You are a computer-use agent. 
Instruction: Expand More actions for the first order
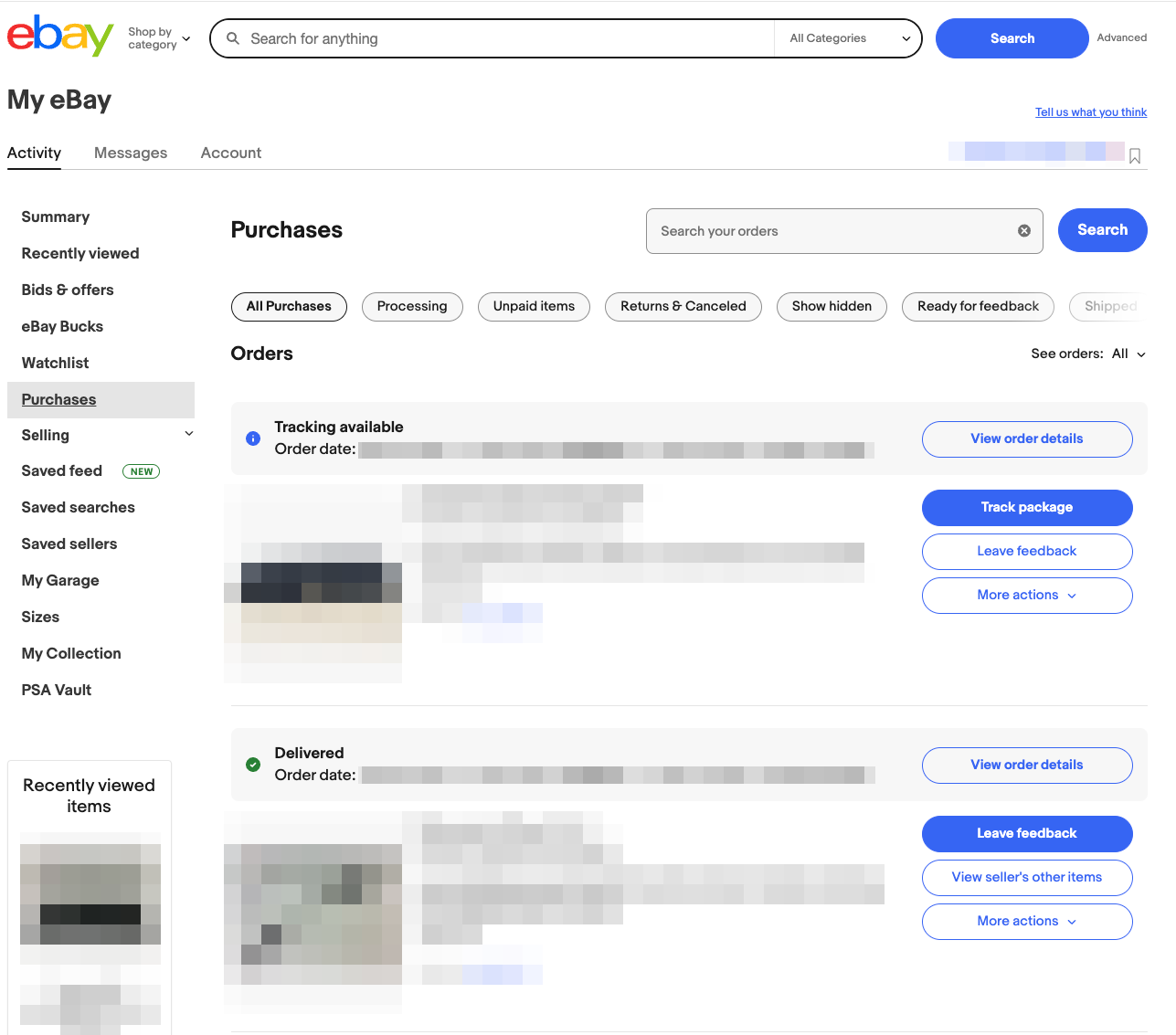[1026, 596]
